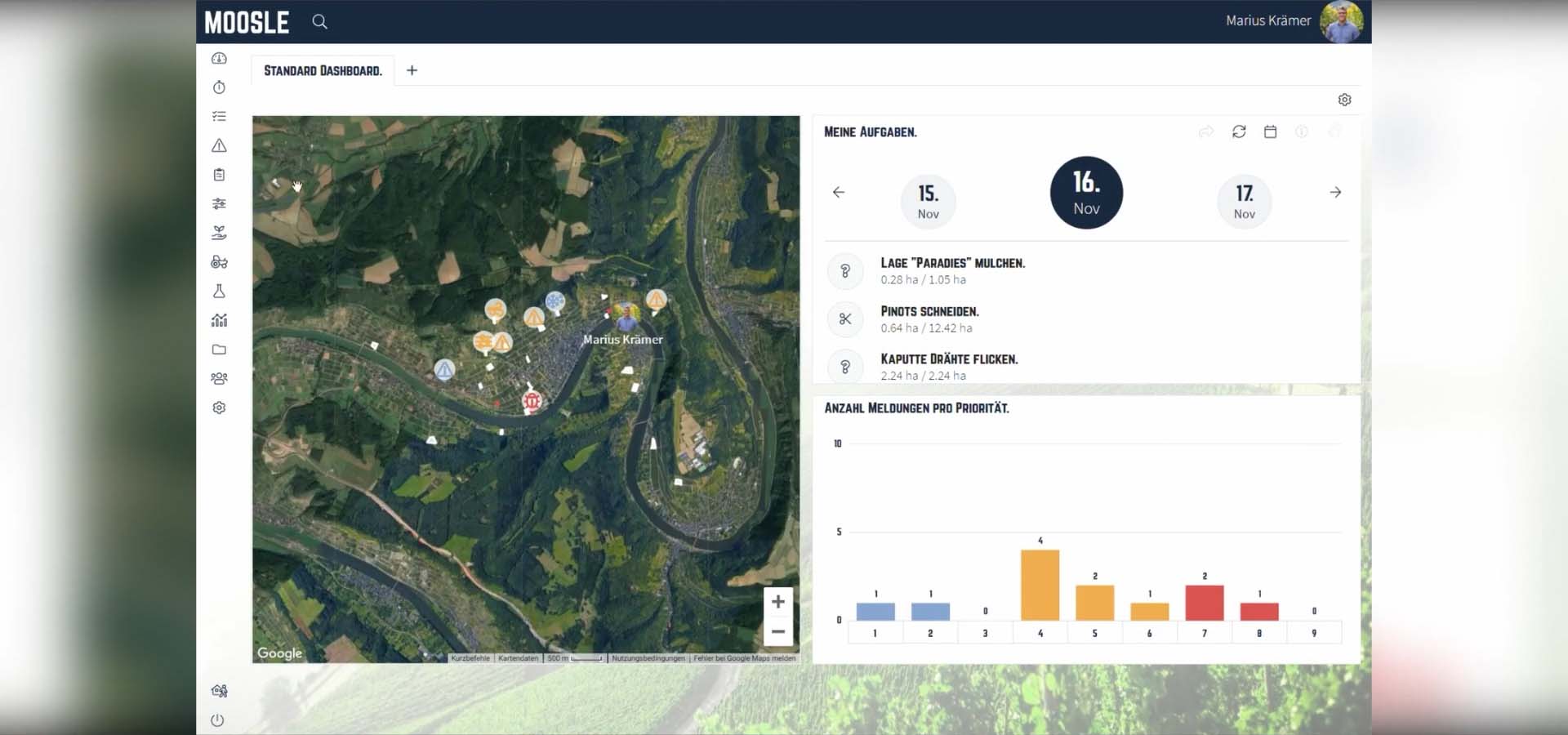This screenshot has height=735, width=1568.
Task: Open the tractor machinery sidebar icon
Action: click(x=219, y=262)
